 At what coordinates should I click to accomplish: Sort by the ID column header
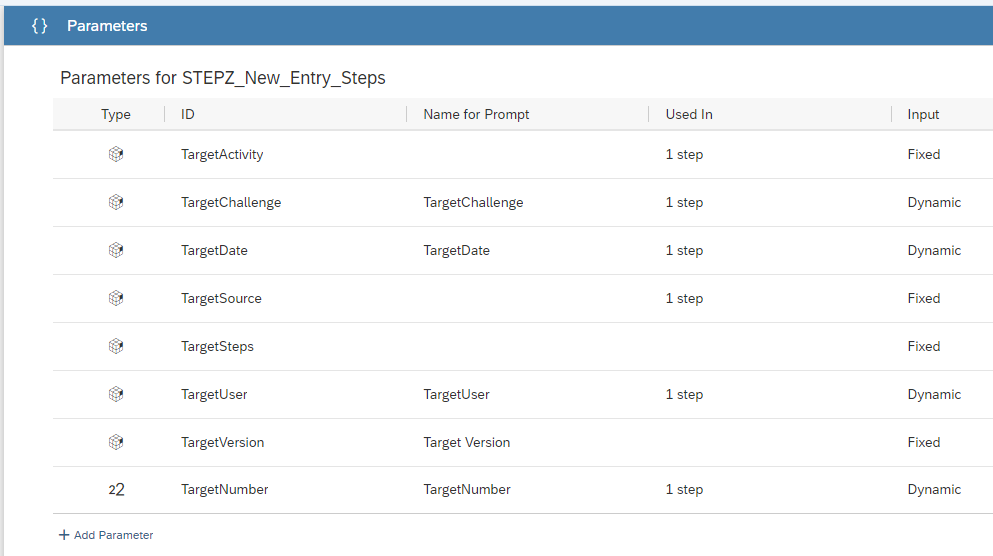(187, 115)
